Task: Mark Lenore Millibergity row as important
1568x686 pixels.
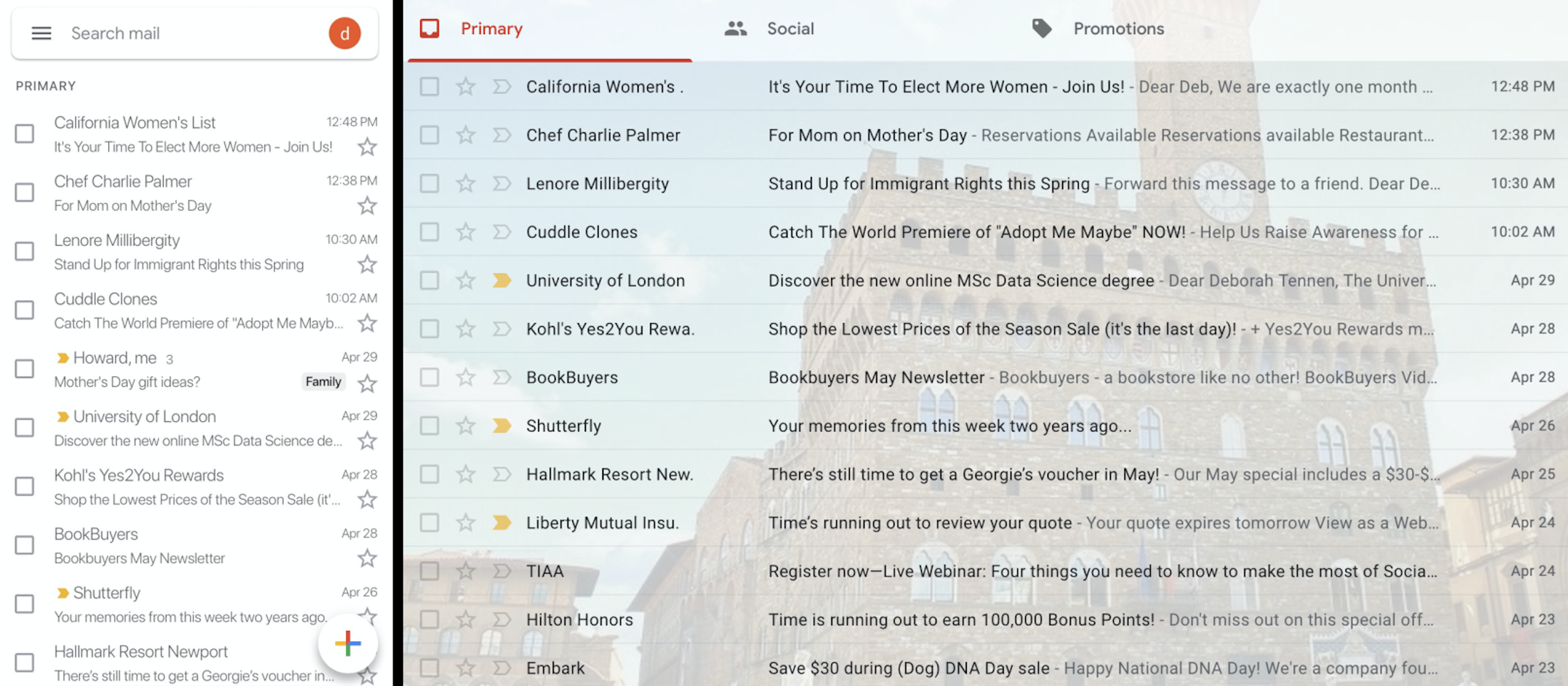Action: (x=501, y=183)
